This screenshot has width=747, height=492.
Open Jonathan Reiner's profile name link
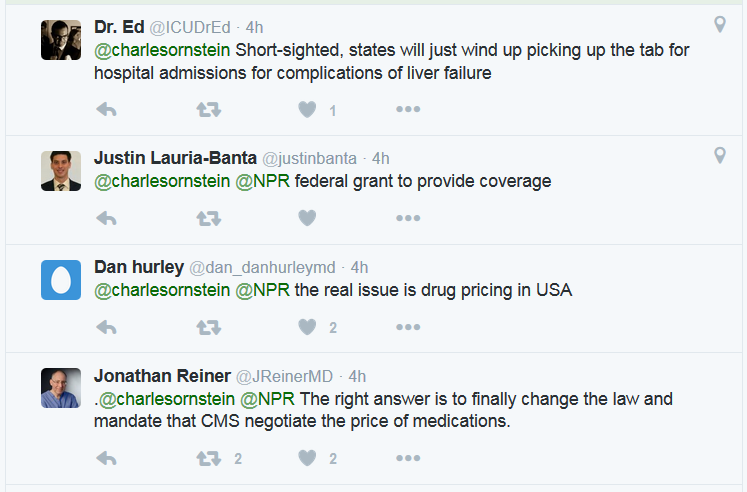[160, 376]
